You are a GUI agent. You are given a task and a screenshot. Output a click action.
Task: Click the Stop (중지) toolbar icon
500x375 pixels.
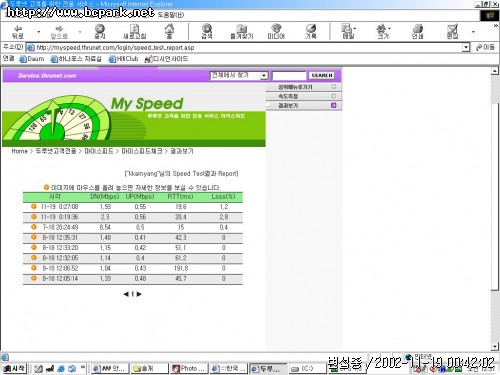pos(100,32)
